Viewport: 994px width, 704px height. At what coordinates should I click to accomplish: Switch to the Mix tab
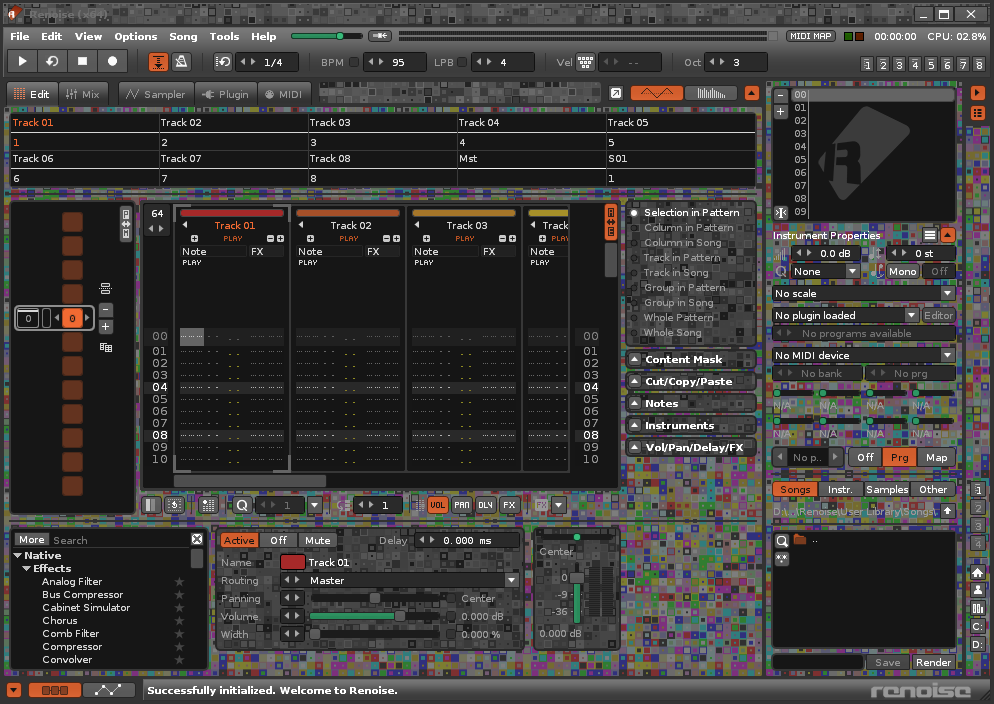[x=82, y=94]
